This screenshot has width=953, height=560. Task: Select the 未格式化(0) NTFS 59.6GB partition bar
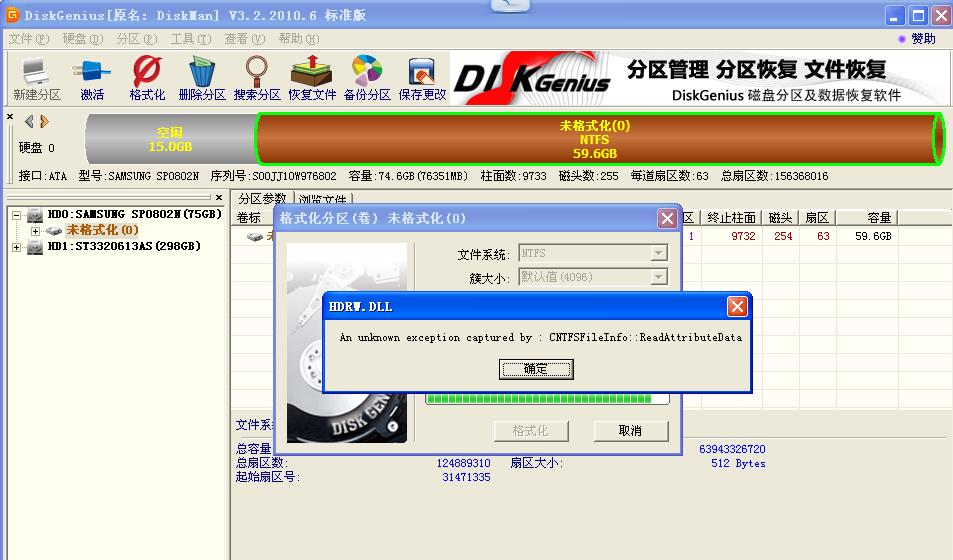tap(599, 139)
